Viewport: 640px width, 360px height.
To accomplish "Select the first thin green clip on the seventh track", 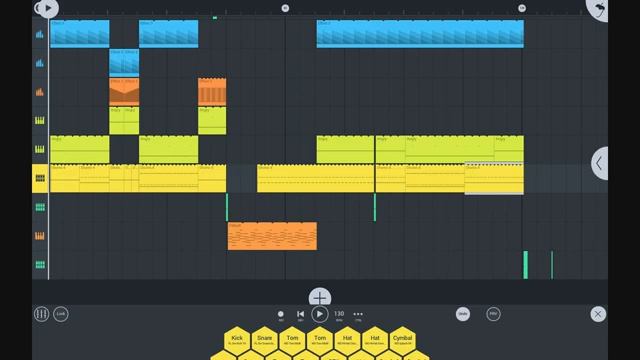I will [227, 207].
